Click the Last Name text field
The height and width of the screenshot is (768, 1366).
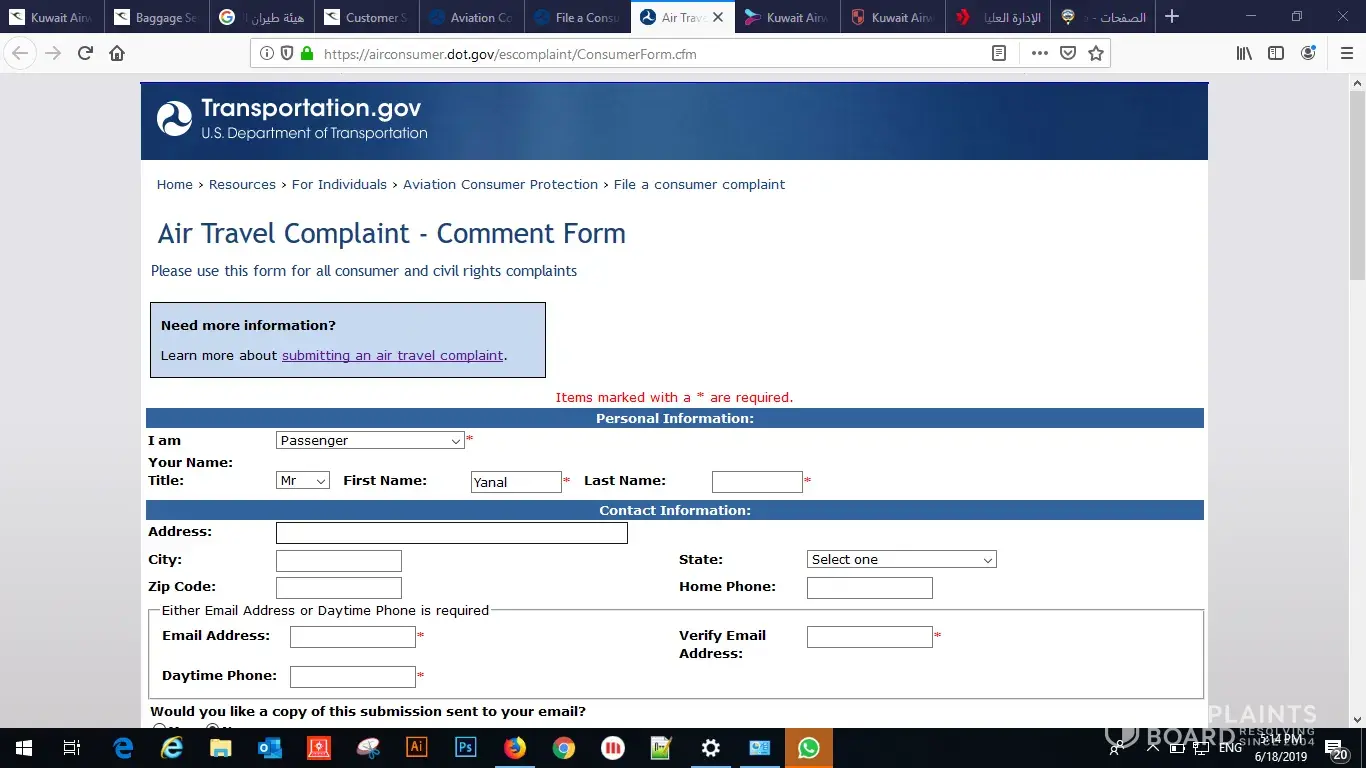point(757,482)
